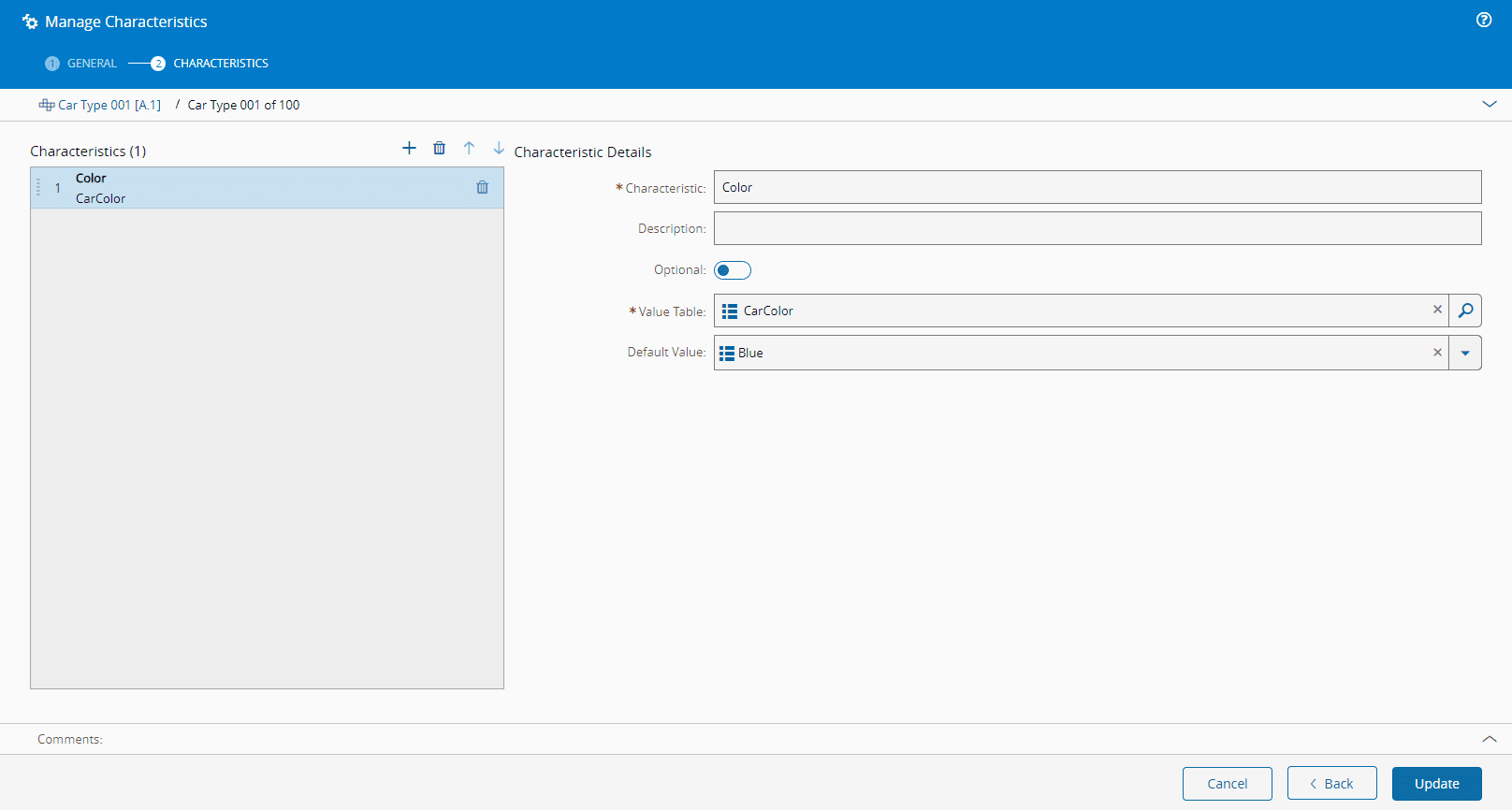The height and width of the screenshot is (810, 1512).
Task: Go to the General step
Action: pyautogui.click(x=91, y=64)
